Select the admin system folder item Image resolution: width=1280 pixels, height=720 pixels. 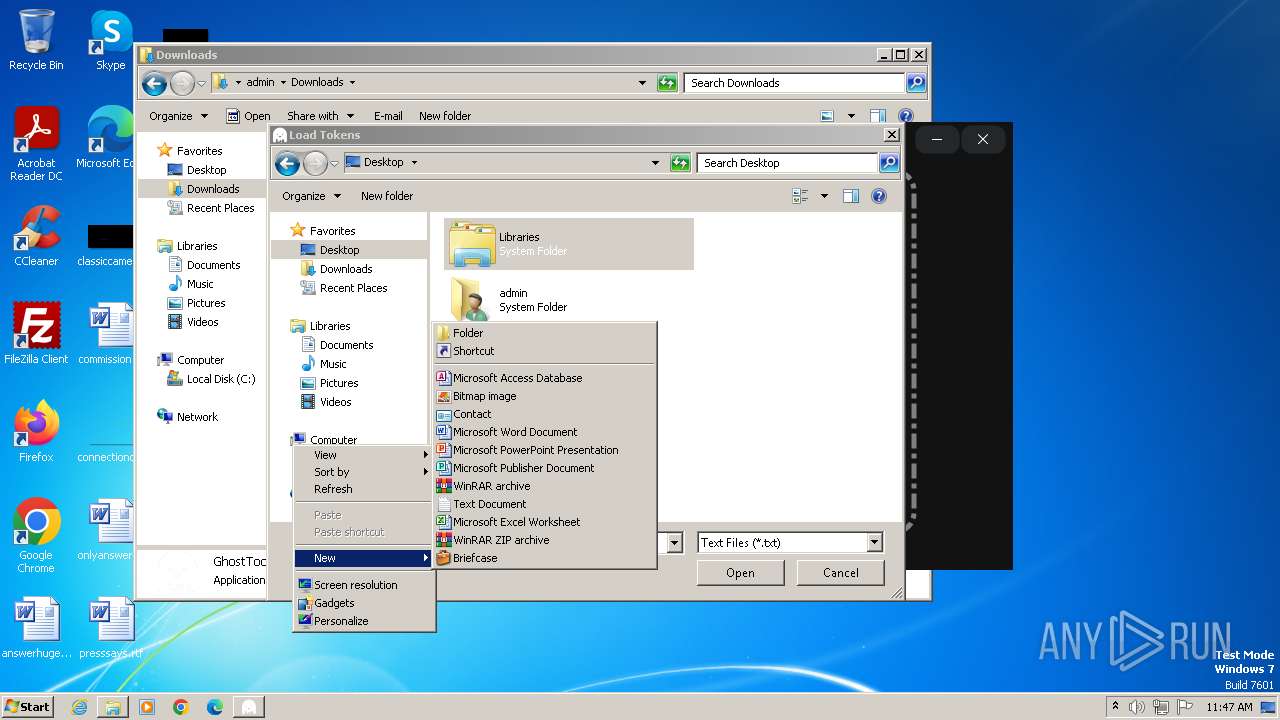coord(568,299)
